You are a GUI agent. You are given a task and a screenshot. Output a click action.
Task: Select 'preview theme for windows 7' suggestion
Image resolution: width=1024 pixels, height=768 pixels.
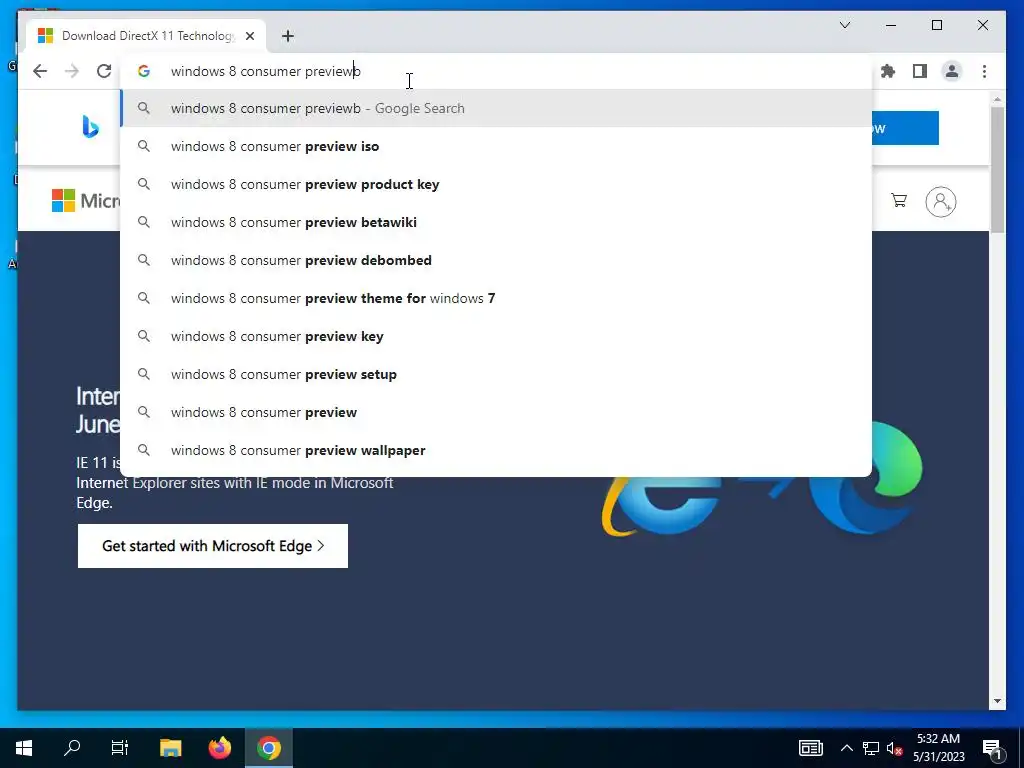click(496, 298)
